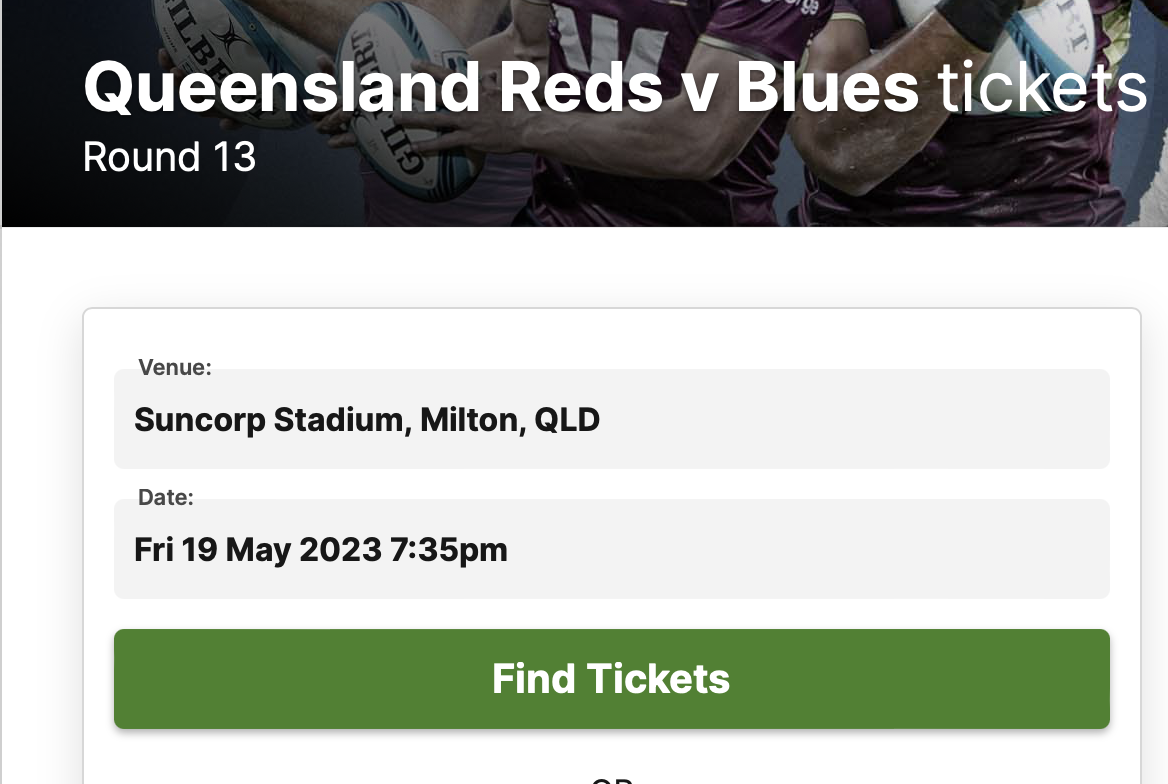This screenshot has width=1168, height=784.
Task: Click the Queensland Reds v Blues heading
Action: point(615,87)
